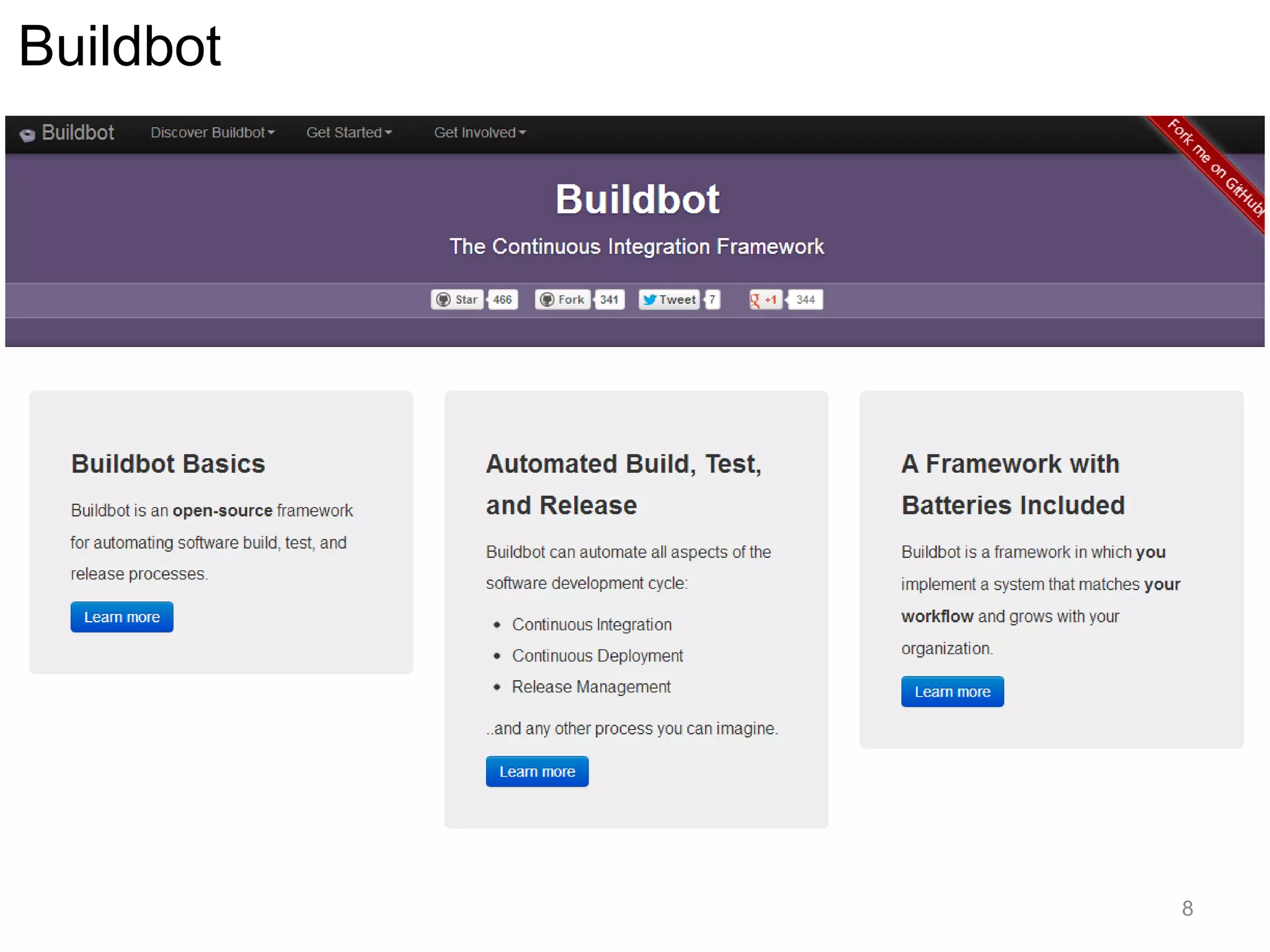The height and width of the screenshot is (952, 1270).
Task: Open the Buildbot brand link in navbar
Action: 78,133
